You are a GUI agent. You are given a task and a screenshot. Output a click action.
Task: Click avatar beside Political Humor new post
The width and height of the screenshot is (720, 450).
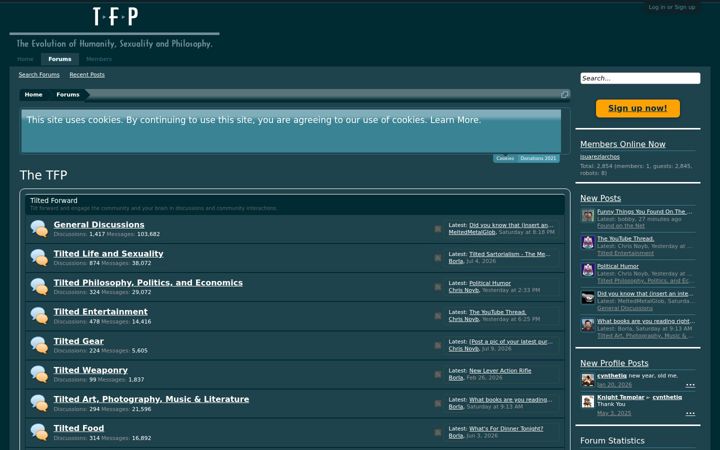[x=588, y=270]
